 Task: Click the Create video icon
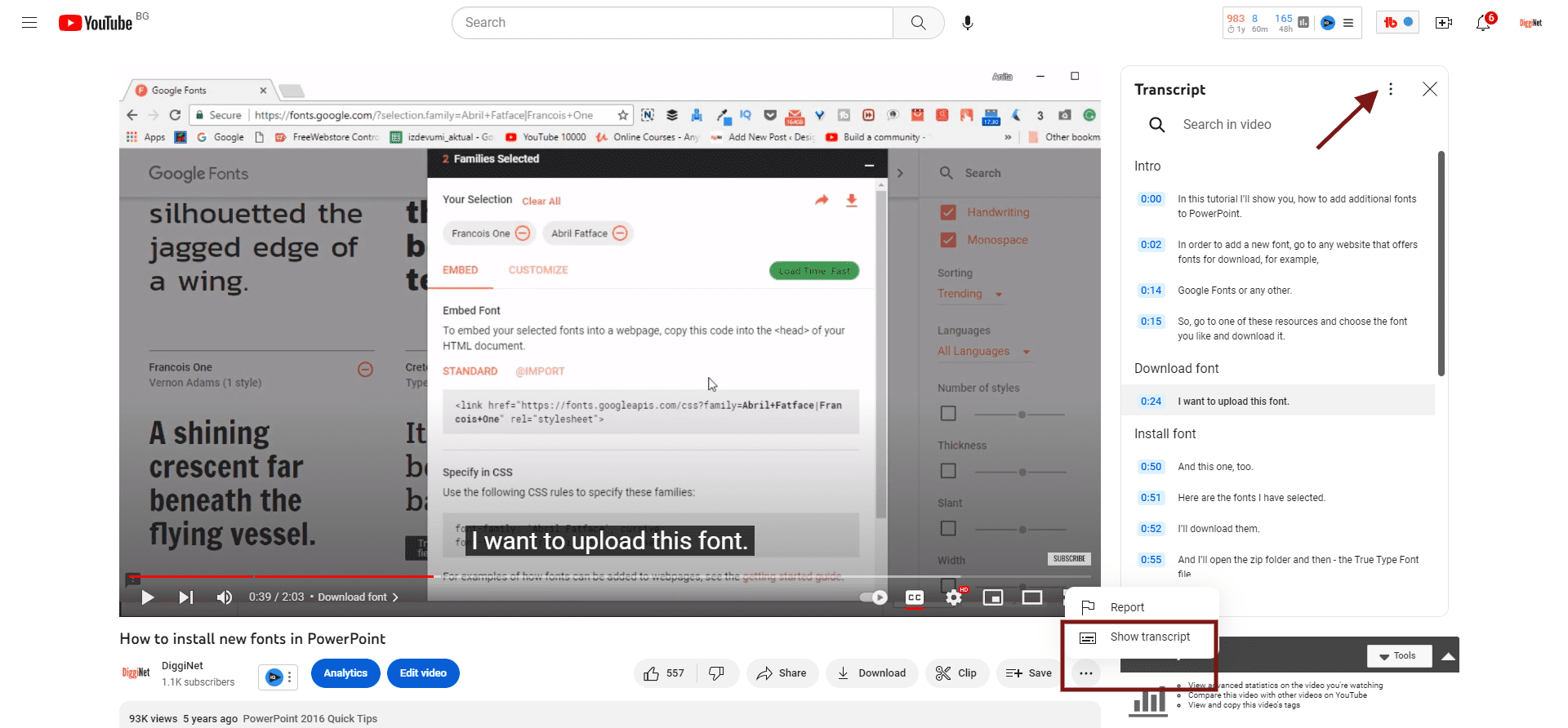point(1443,23)
